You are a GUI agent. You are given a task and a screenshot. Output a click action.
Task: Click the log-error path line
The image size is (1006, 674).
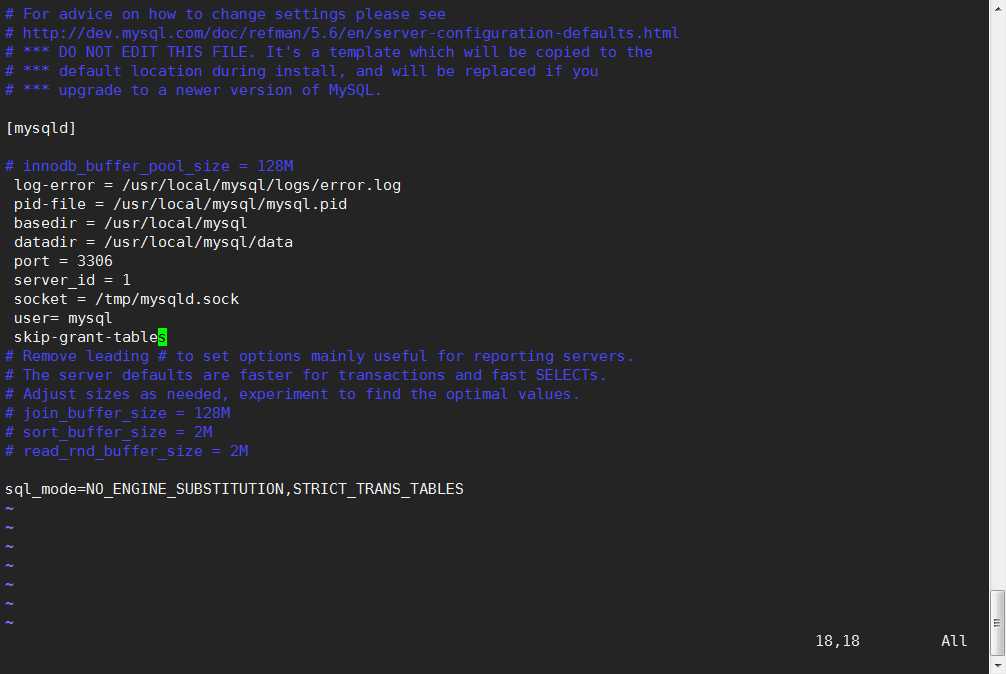pos(207,185)
